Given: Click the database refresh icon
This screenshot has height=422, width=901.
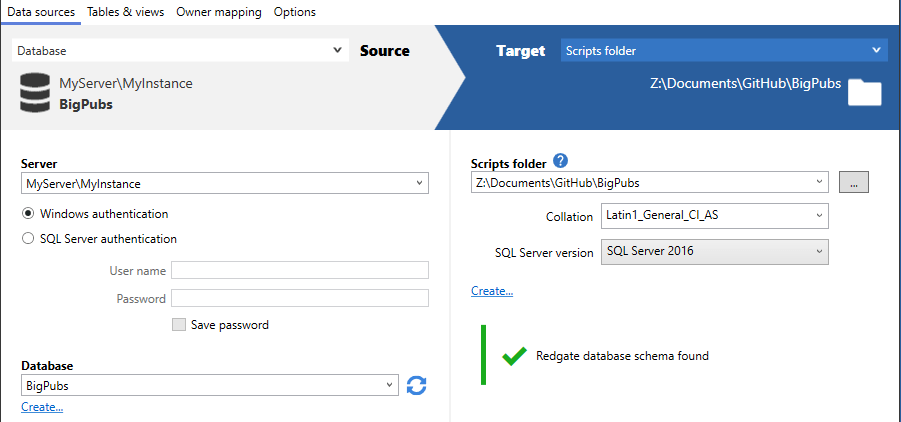Looking at the screenshot, I should pos(417,385).
